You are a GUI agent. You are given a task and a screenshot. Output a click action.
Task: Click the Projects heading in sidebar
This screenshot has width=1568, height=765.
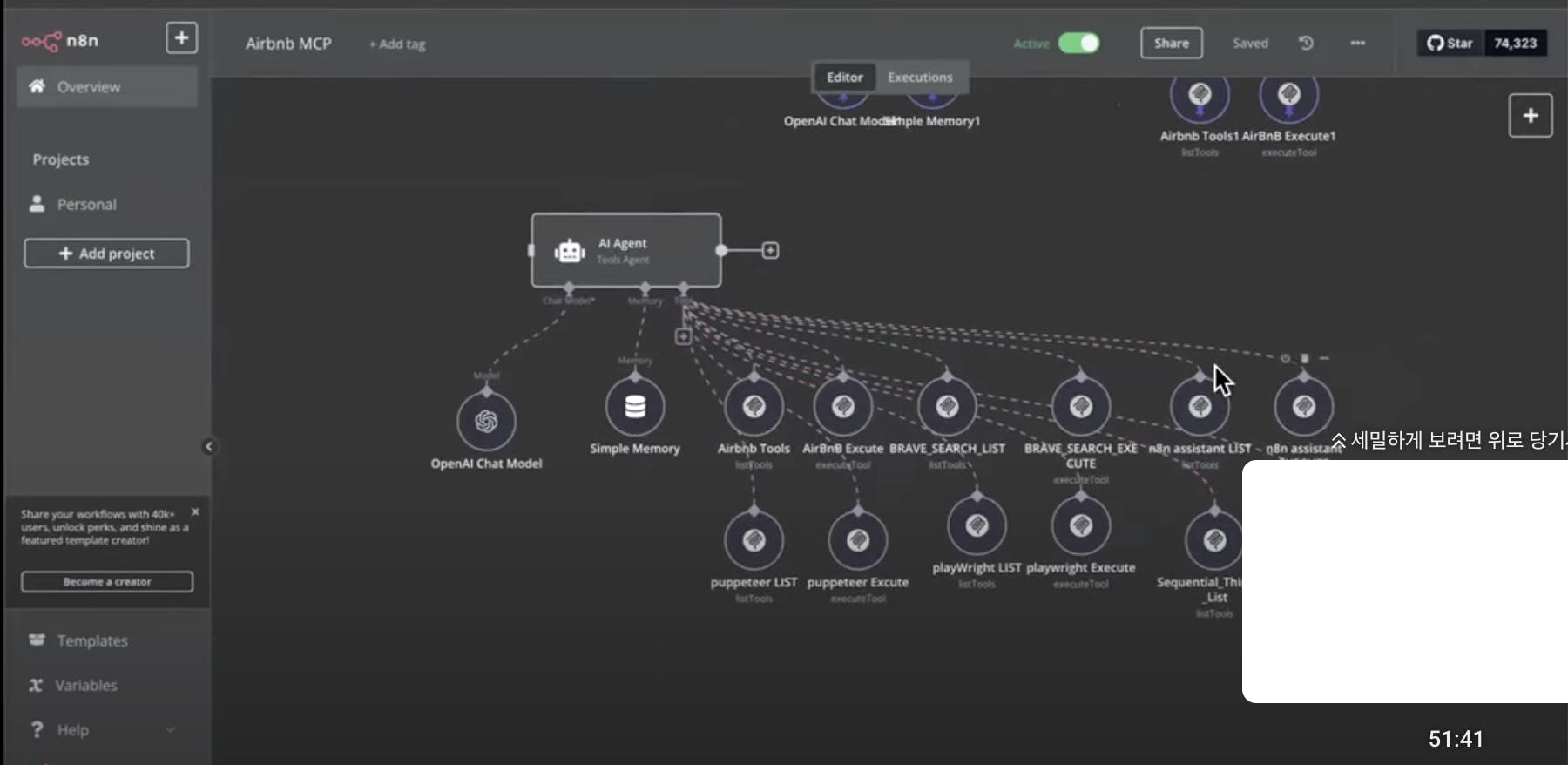coord(61,159)
